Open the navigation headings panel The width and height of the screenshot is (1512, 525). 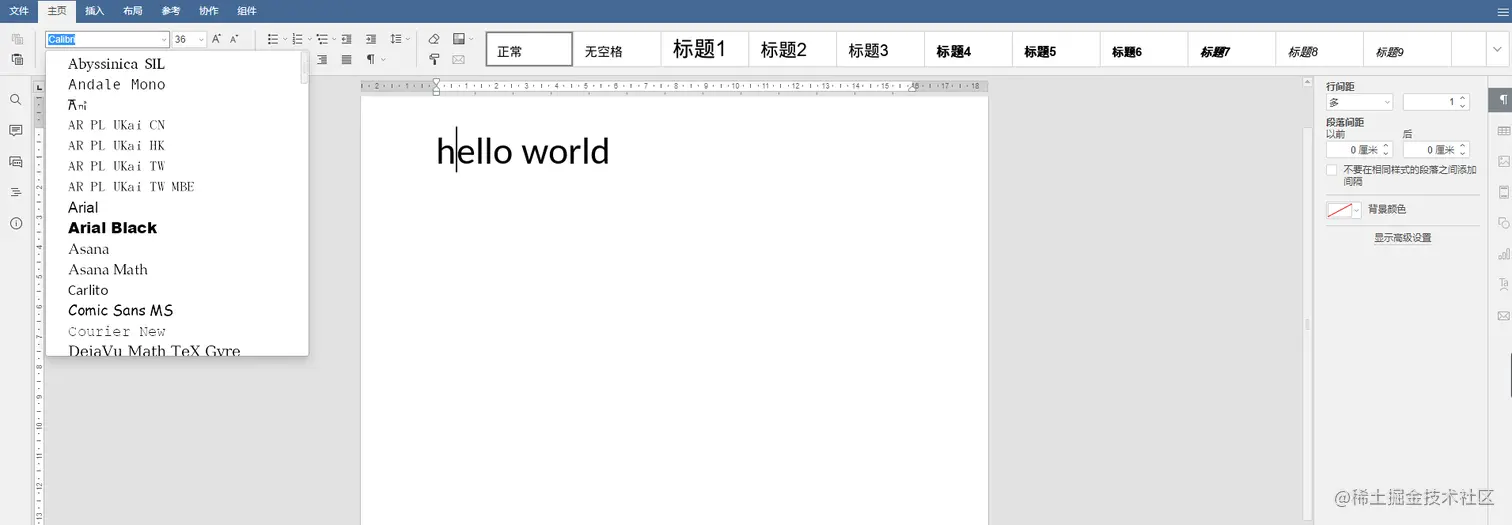[x=16, y=192]
